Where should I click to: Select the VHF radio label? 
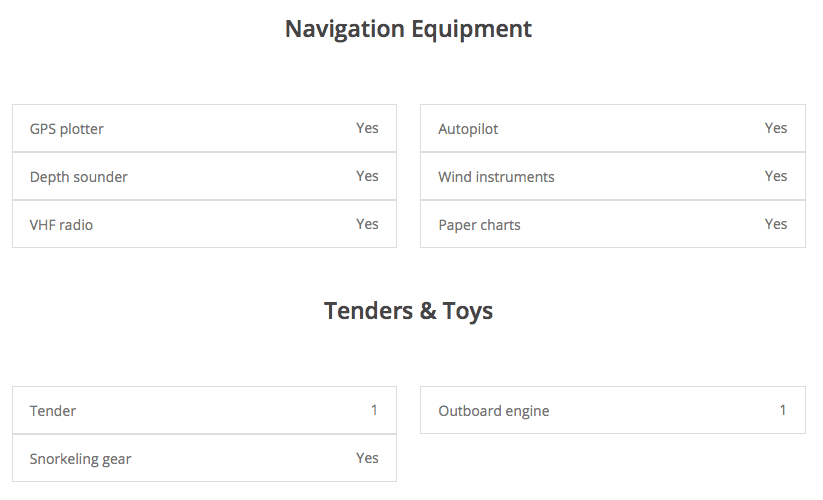tap(61, 225)
